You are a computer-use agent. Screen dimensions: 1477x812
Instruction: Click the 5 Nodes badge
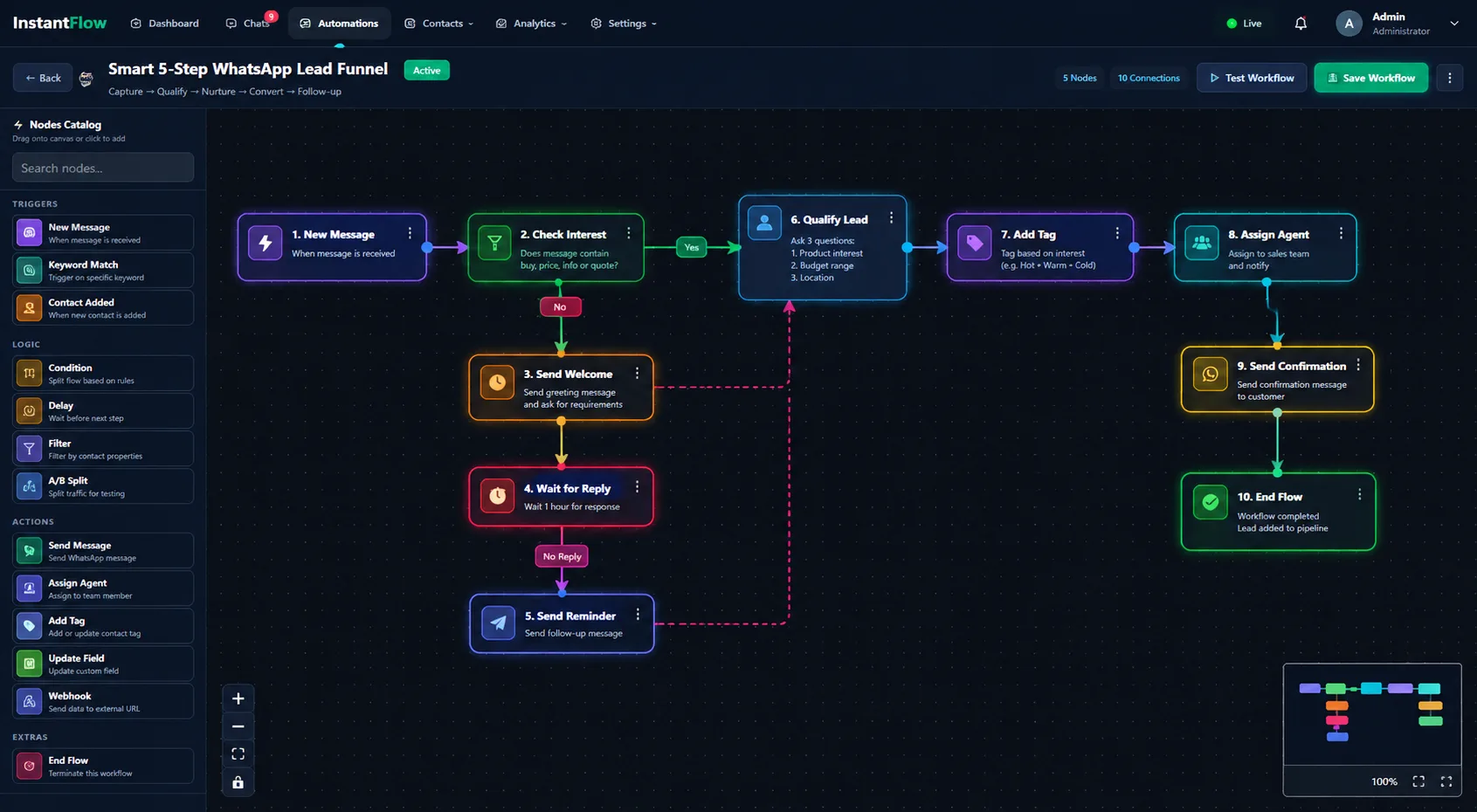1080,78
